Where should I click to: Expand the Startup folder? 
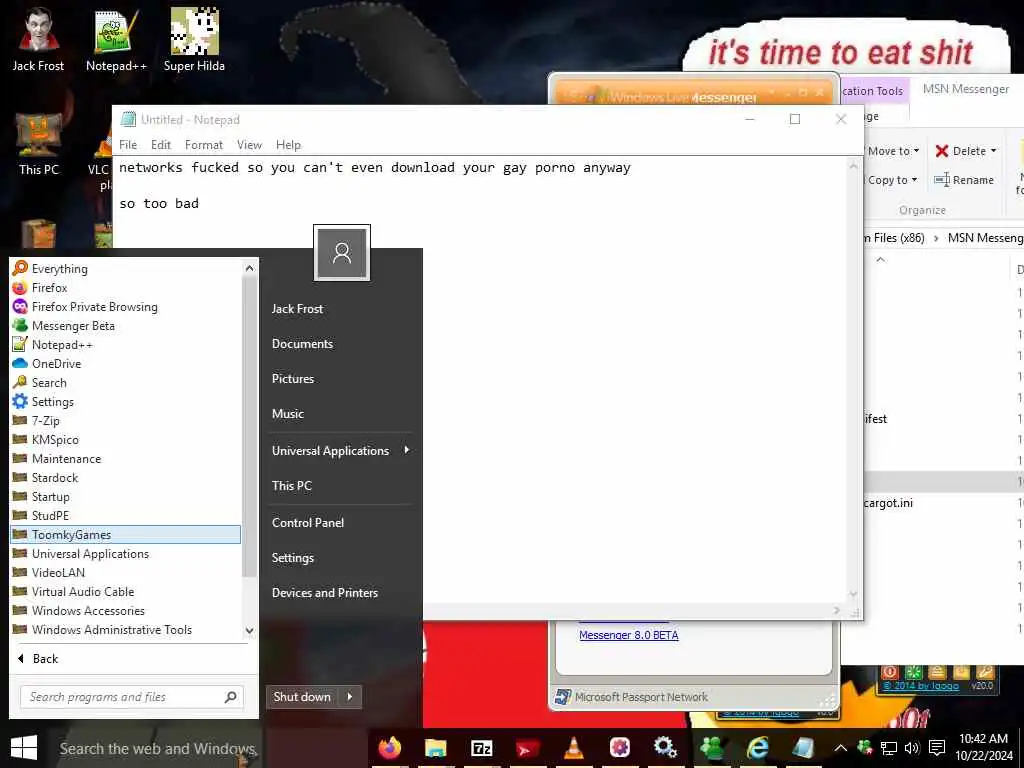(125, 496)
